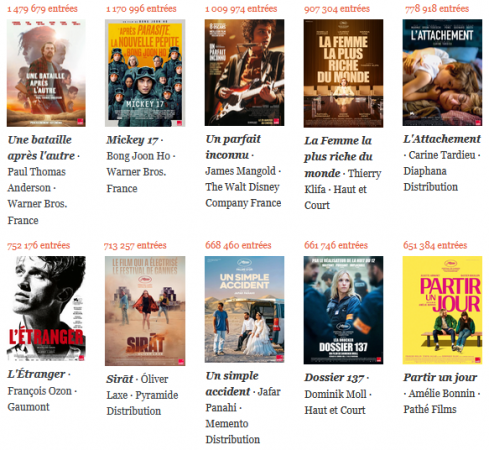Open Une bataille après l'autre title link
Image resolution: width=489 pixels, height=450 pixels.
pyautogui.click(x=41, y=148)
